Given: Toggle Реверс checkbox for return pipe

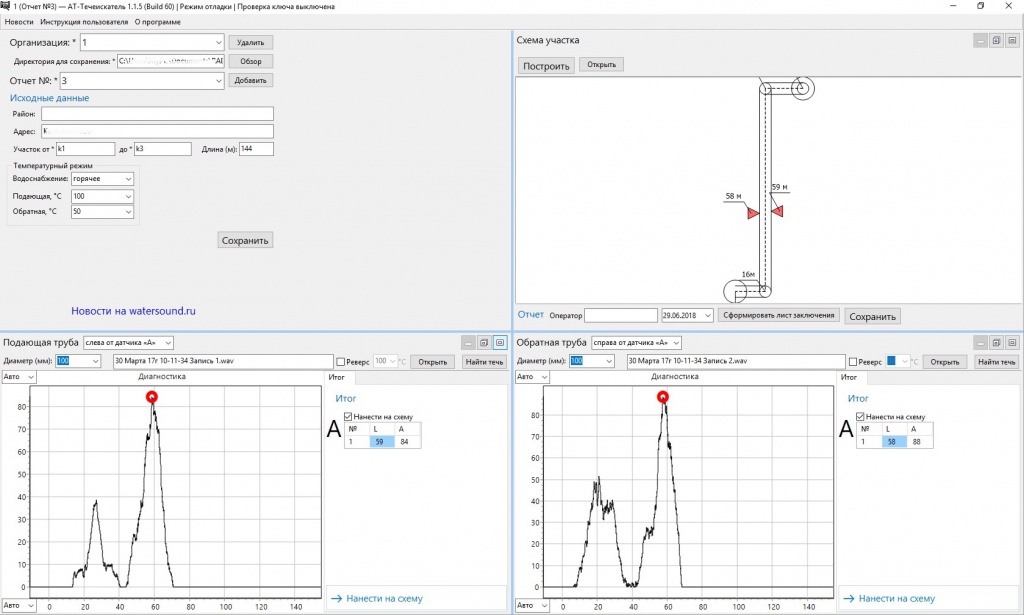Looking at the screenshot, I should [853, 362].
